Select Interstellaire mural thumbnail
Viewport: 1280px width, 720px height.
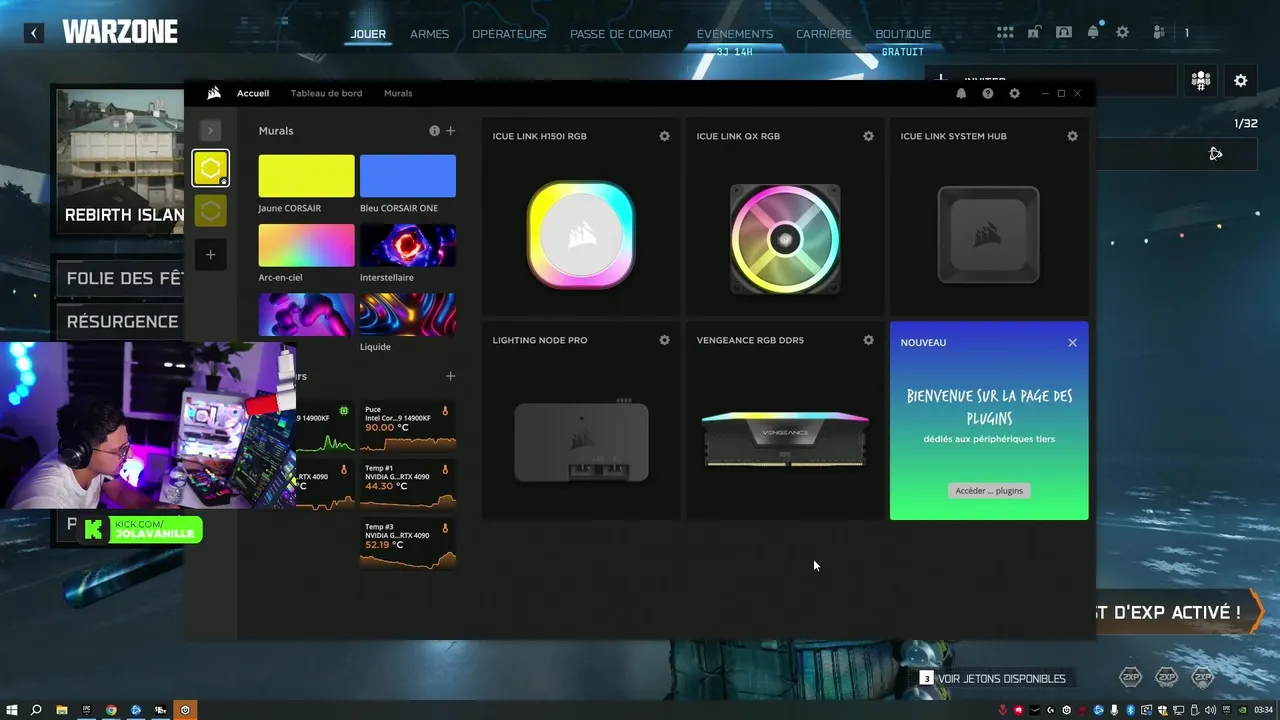(x=408, y=245)
